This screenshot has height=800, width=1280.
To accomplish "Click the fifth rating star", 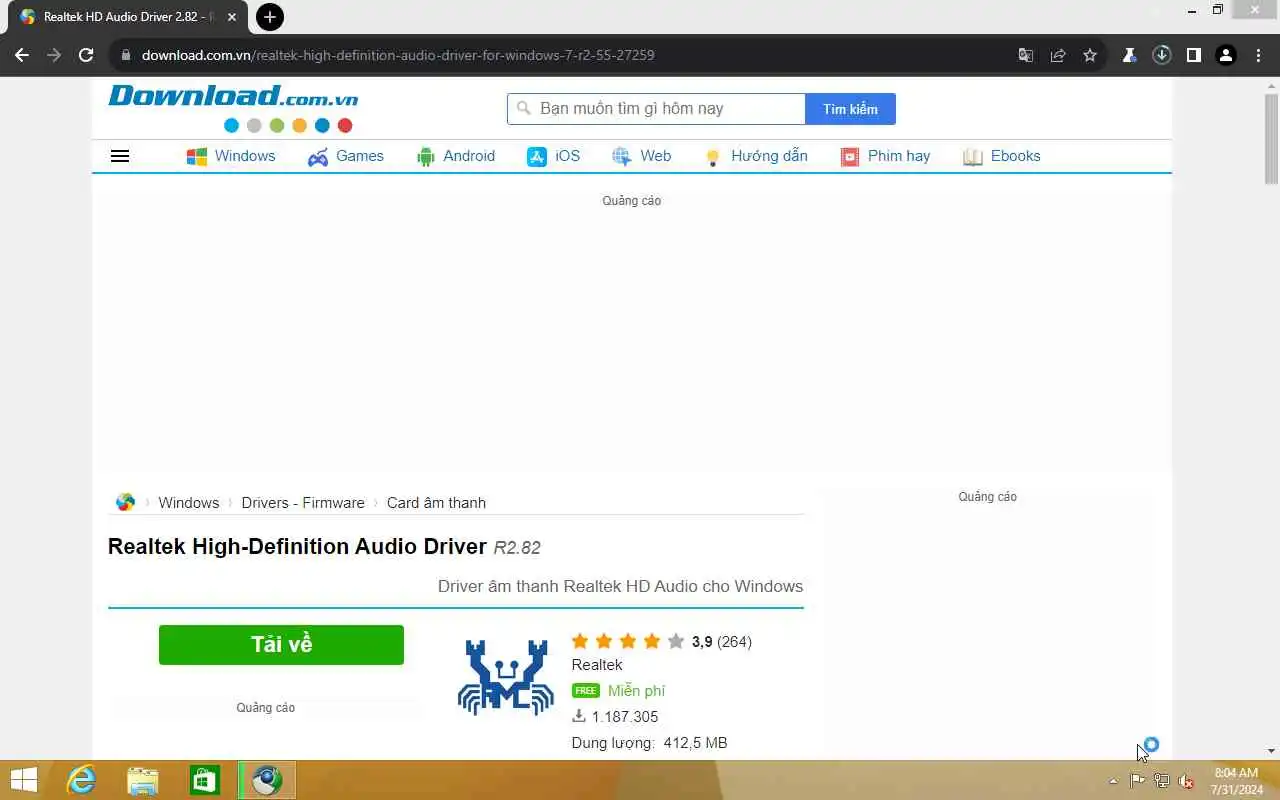I will click(676, 641).
